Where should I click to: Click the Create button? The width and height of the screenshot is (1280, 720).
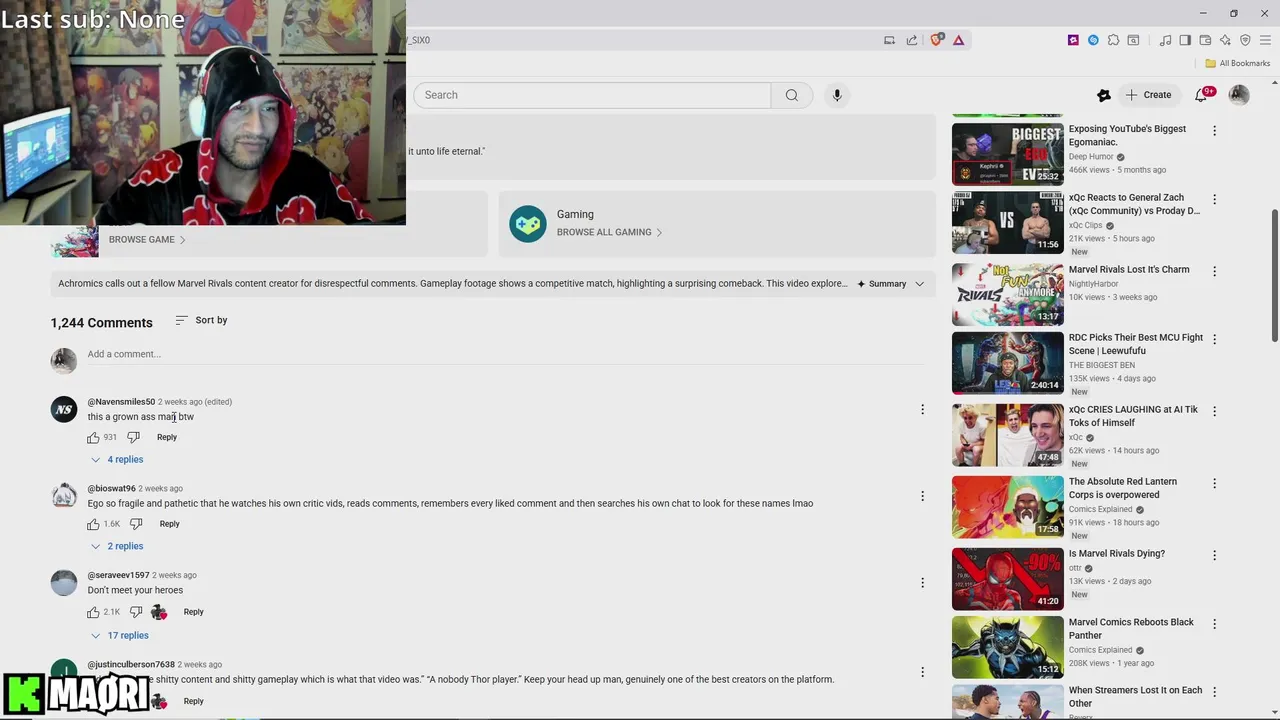point(1148,95)
